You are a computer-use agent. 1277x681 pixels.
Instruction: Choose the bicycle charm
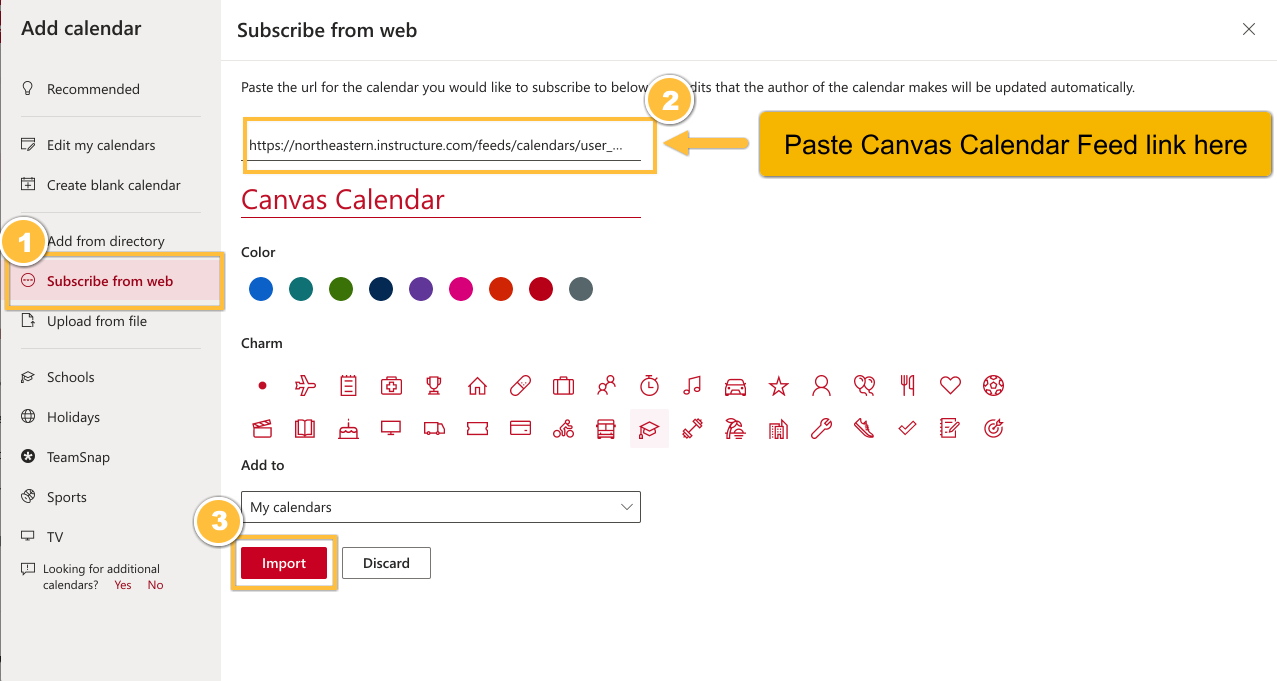[563, 428]
